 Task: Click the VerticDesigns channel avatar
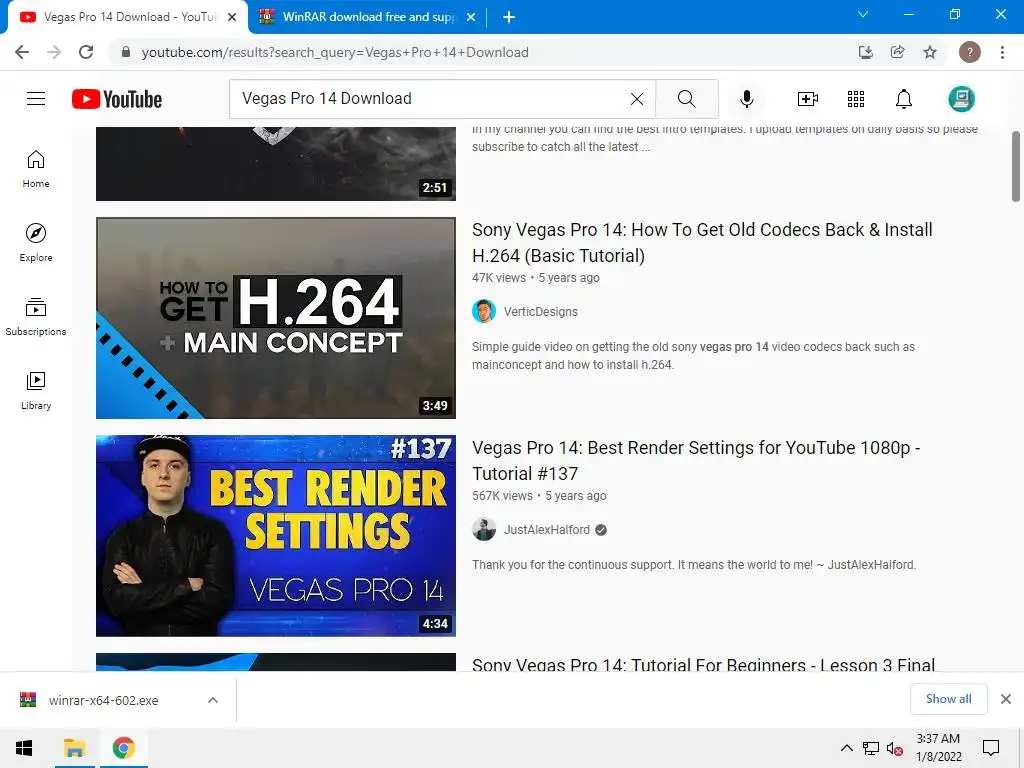coord(484,312)
